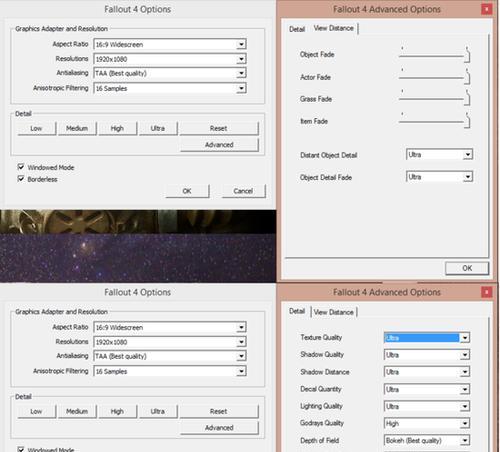Toggle Windowed Mode checkbox in upper Options window
Viewport: 500px width, 452px height.
pos(21,167)
